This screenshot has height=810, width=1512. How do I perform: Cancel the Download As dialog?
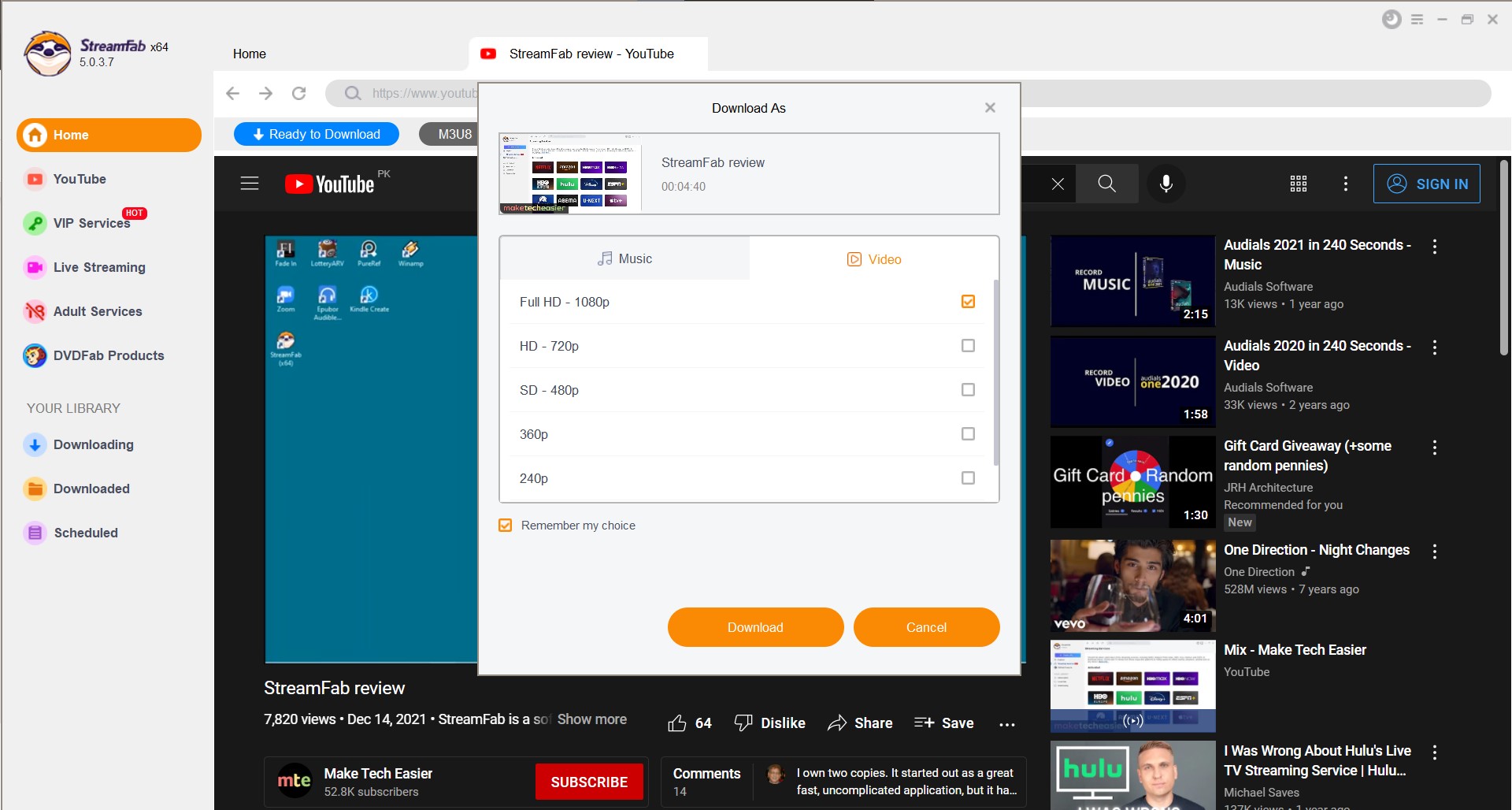pos(926,627)
